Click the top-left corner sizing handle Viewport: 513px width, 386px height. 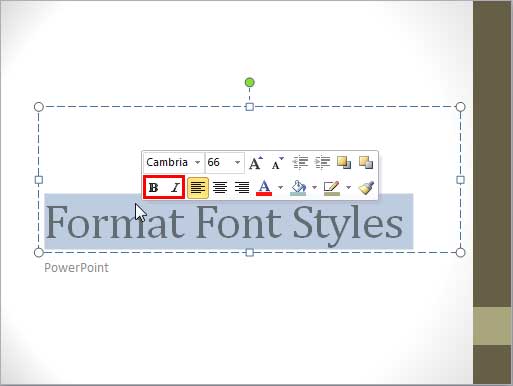39,107
